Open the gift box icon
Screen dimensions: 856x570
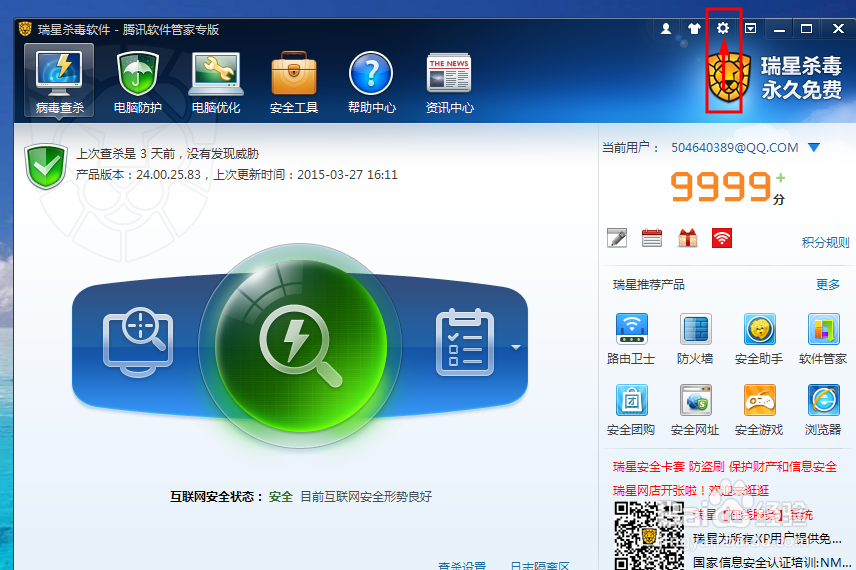pos(687,238)
